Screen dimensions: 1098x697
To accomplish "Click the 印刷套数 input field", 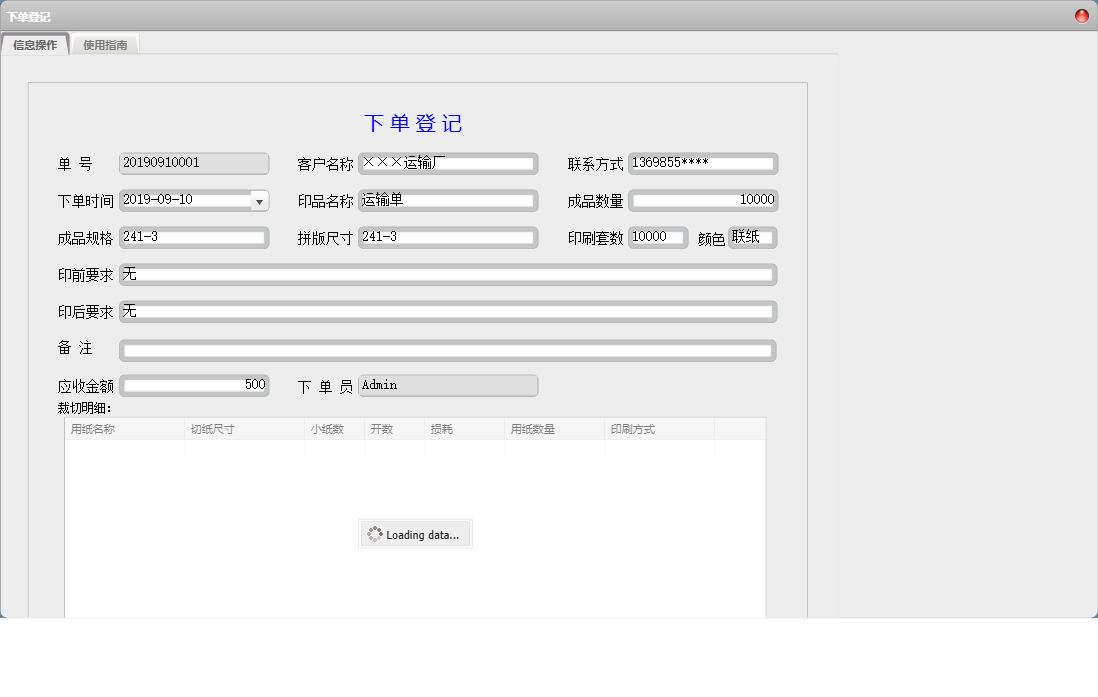I will (x=658, y=238).
